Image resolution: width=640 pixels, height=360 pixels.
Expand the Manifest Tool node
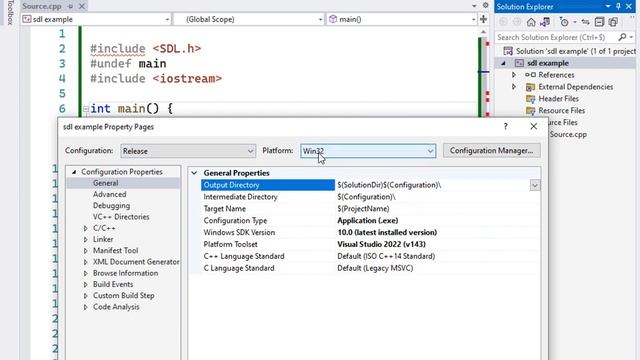[85, 251]
